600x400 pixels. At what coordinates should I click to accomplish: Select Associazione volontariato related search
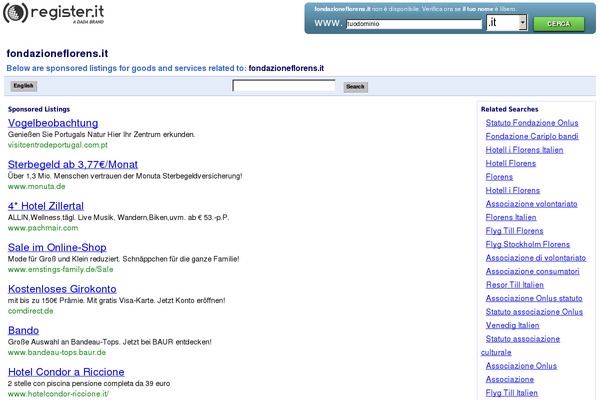pos(532,204)
